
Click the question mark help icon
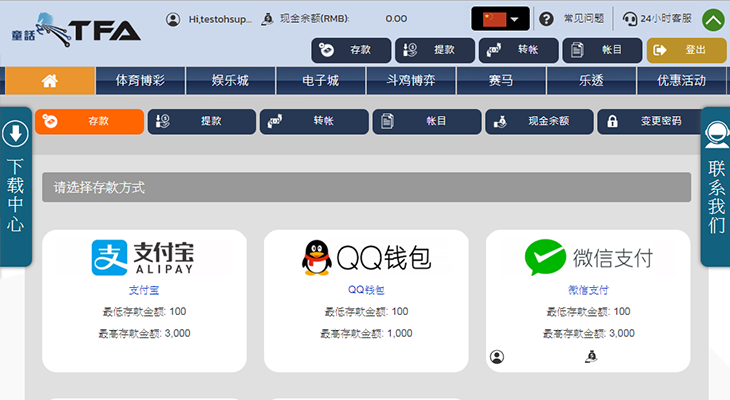click(x=546, y=19)
